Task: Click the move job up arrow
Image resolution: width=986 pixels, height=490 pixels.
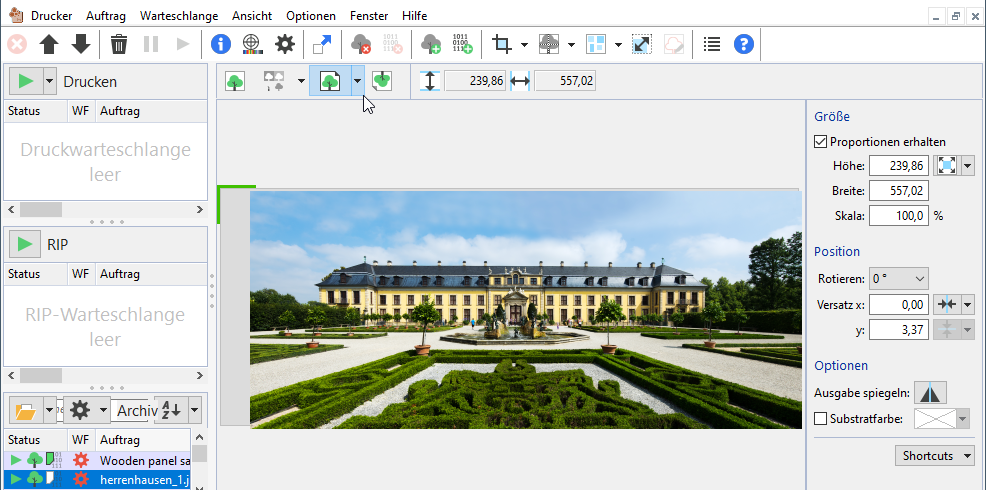Action: 49,44
